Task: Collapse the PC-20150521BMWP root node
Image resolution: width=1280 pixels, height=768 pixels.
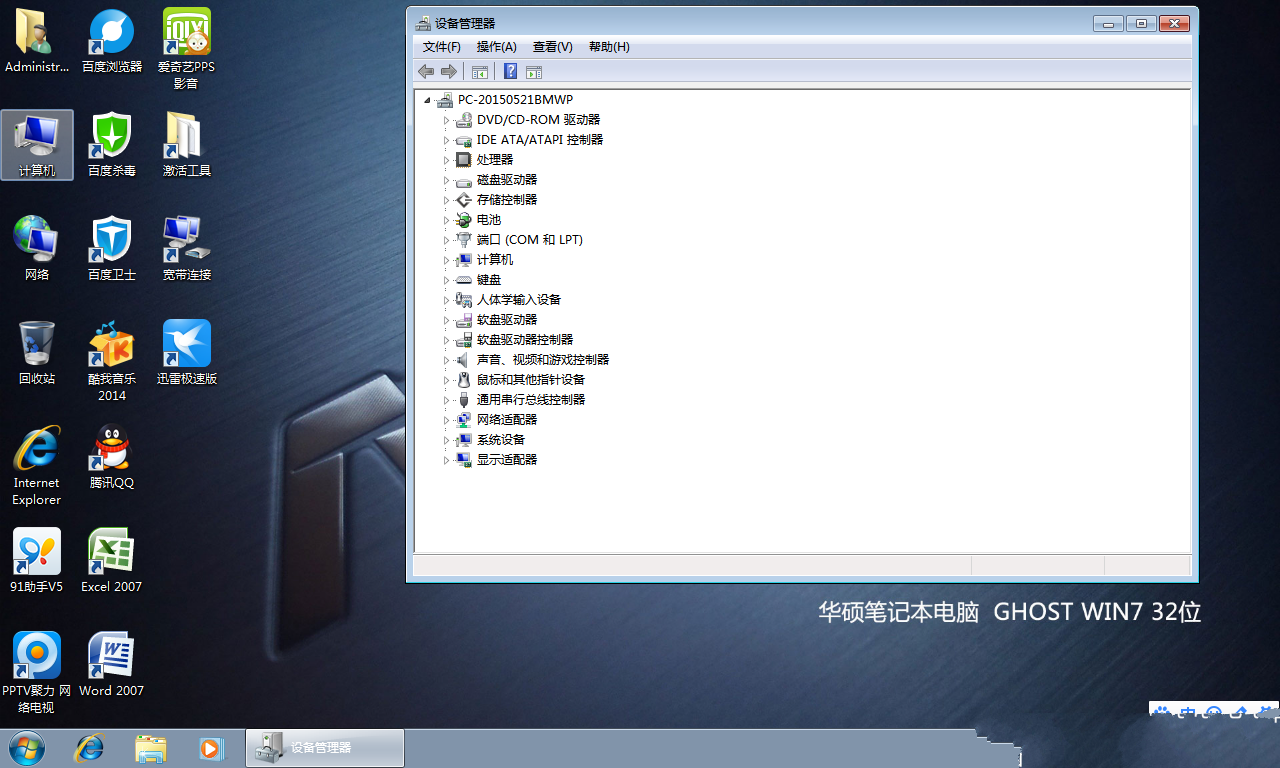Action: pyautogui.click(x=428, y=100)
